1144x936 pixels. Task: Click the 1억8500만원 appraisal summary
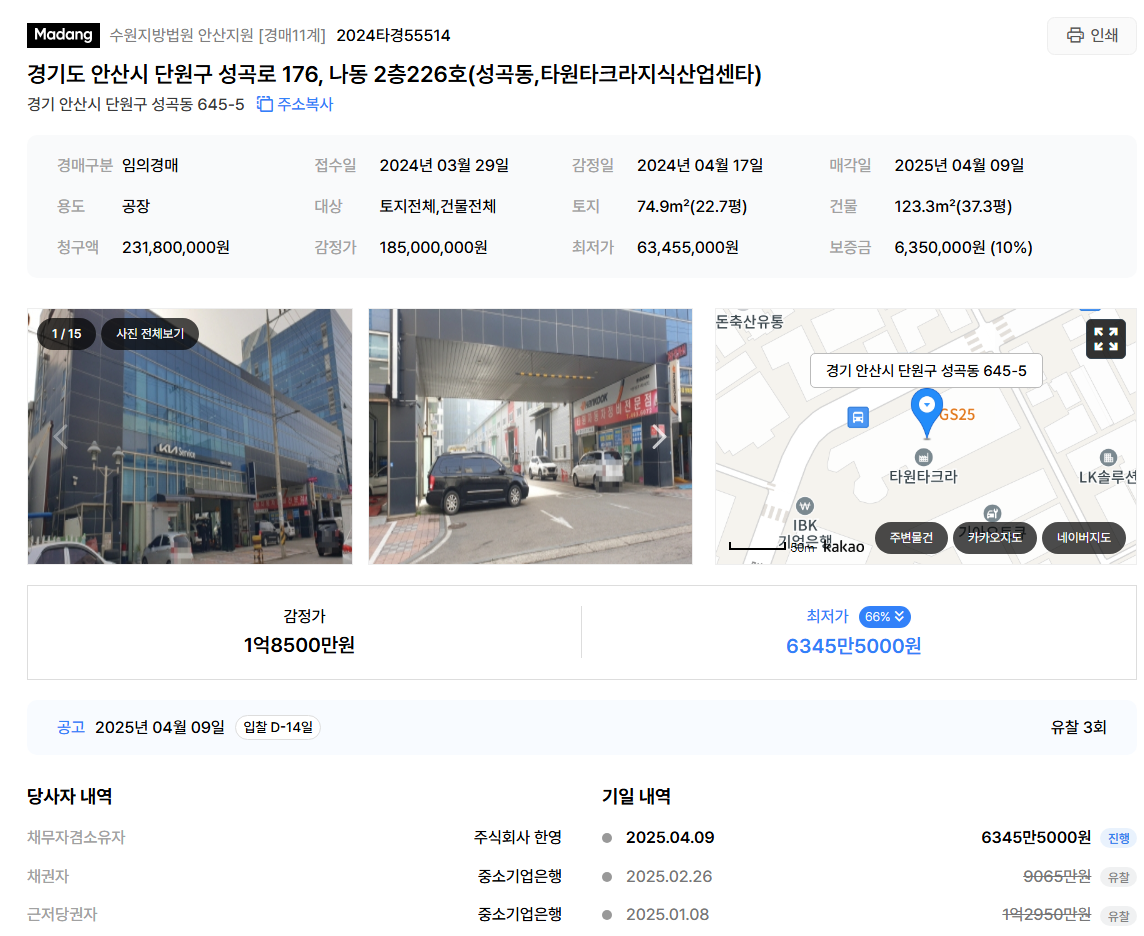click(x=299, y=645)
